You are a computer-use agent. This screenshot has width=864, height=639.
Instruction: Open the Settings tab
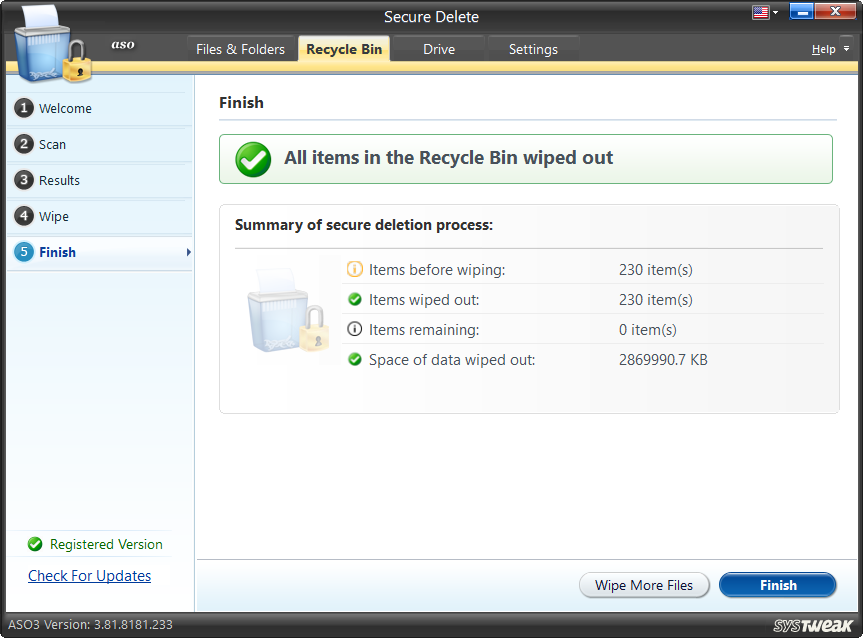[533, 48]
